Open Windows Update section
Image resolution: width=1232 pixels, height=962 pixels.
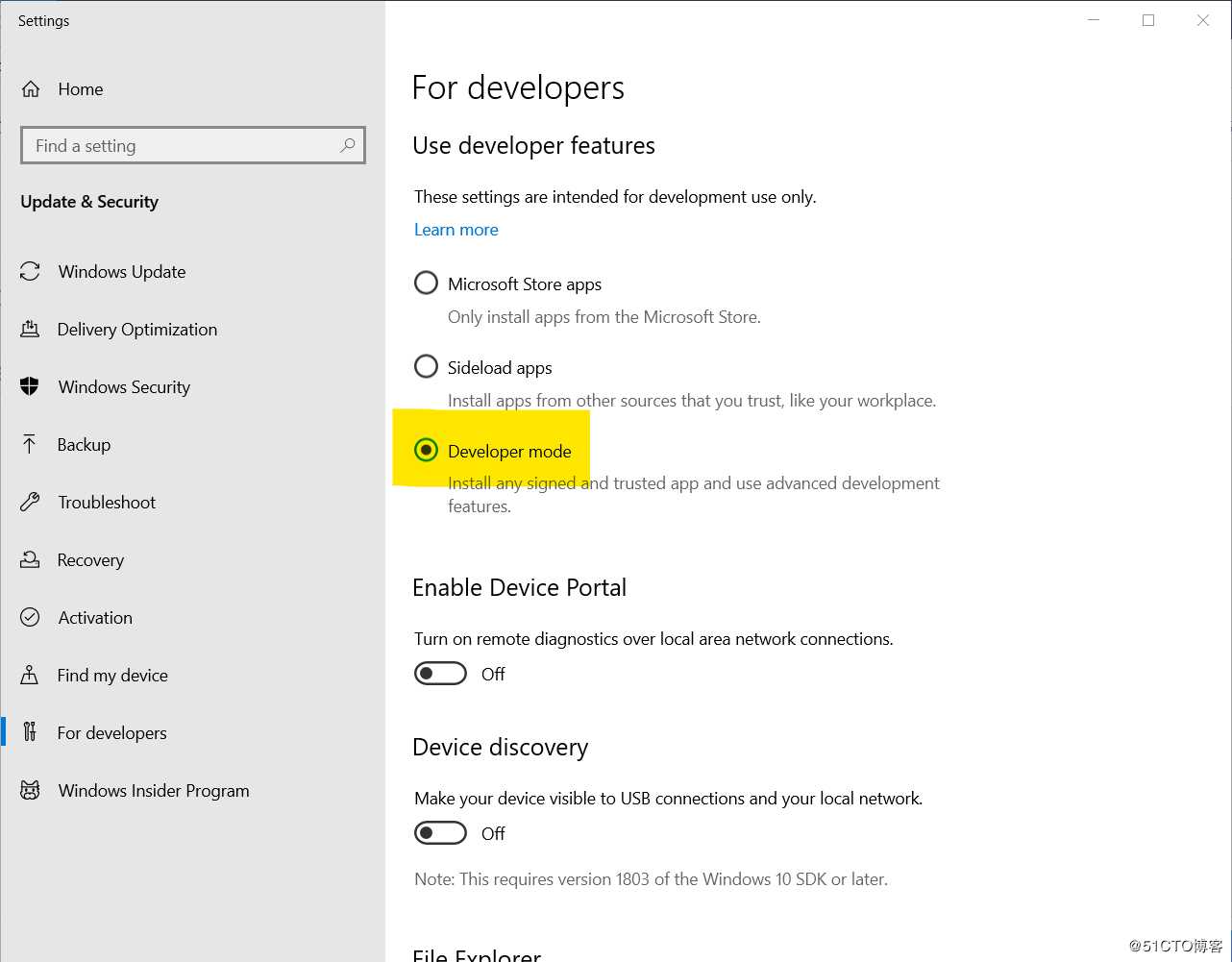192,272
